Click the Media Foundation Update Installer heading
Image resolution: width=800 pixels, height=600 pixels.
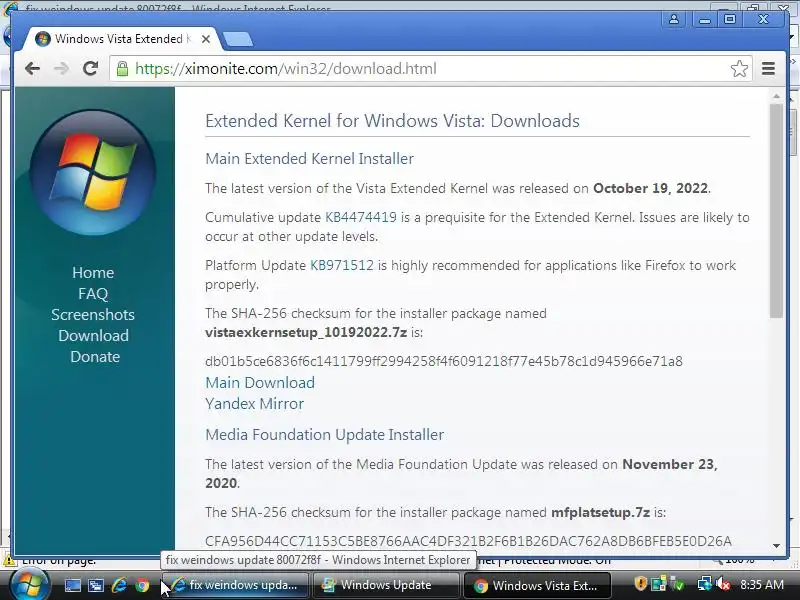coord(324,435)
